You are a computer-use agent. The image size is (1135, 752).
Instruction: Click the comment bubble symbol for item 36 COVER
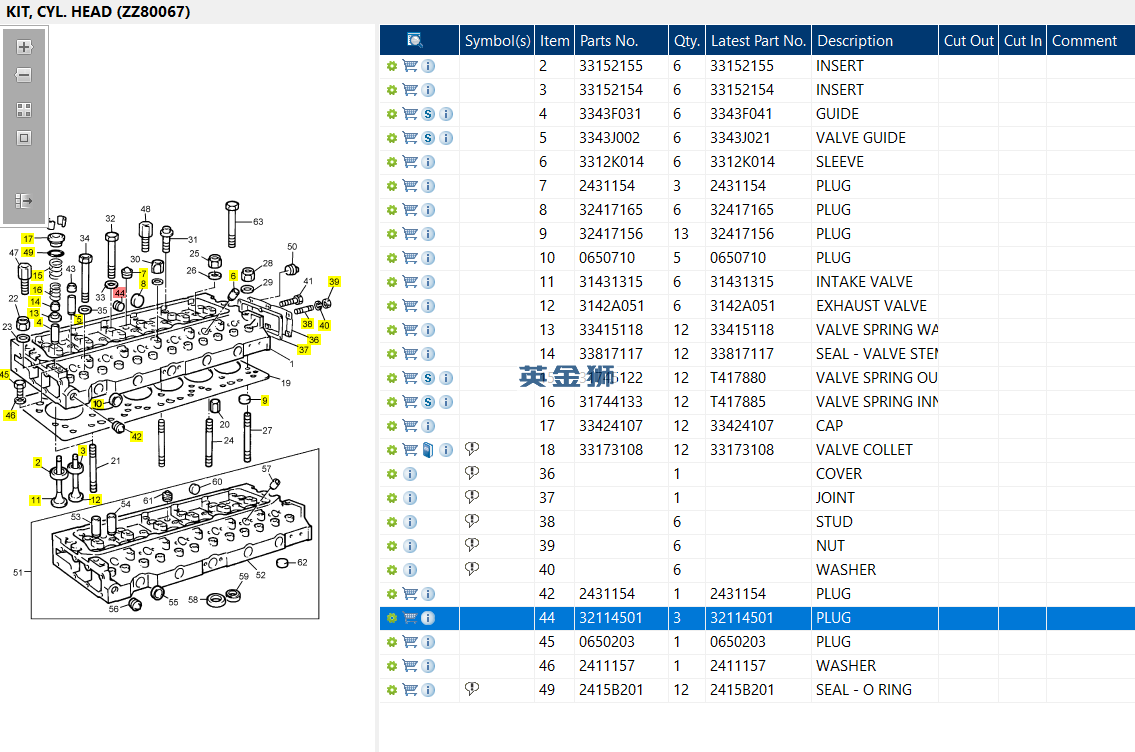pos(472,473)
